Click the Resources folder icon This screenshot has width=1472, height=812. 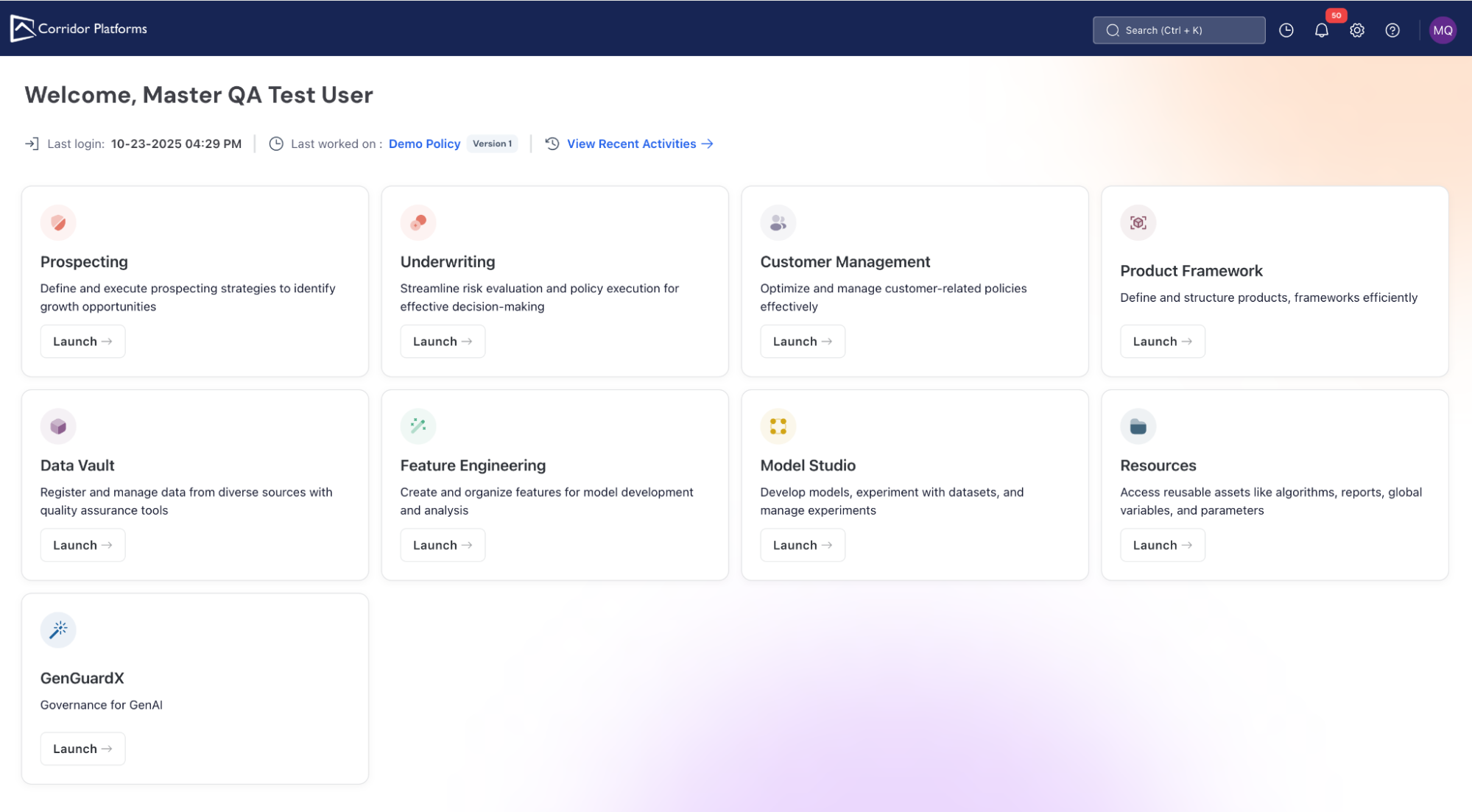(1138, 426)
